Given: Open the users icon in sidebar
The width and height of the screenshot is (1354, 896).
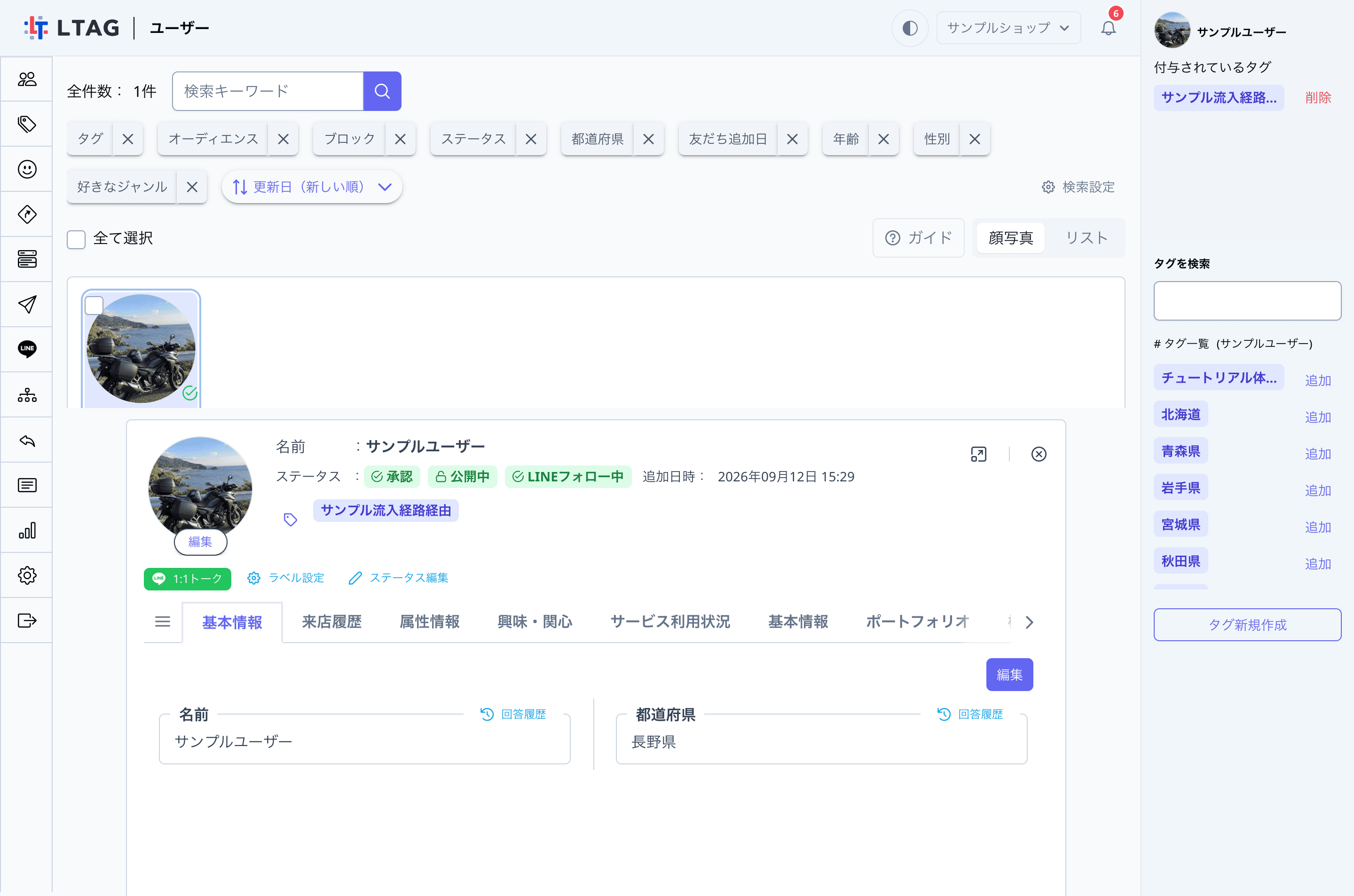Looking at the screenshot, I should (x=27, y=79).
